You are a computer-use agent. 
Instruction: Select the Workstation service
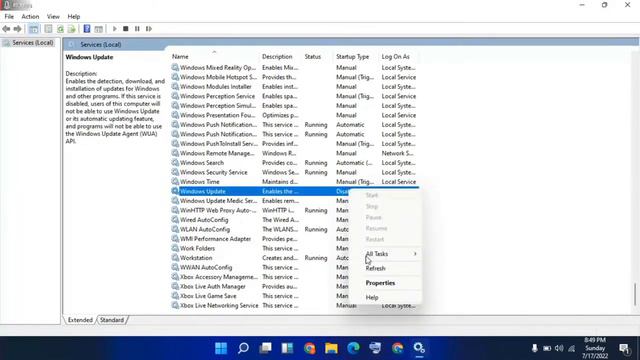tap(260, 258)
